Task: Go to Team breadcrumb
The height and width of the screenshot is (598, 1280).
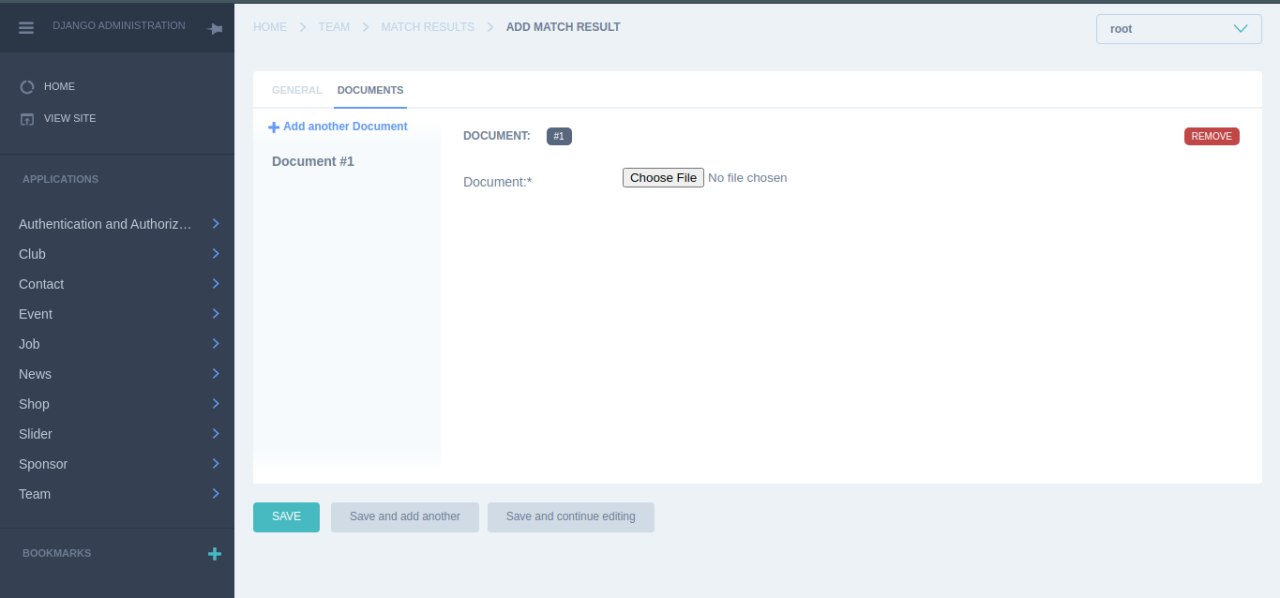Action: pos(334,27)
